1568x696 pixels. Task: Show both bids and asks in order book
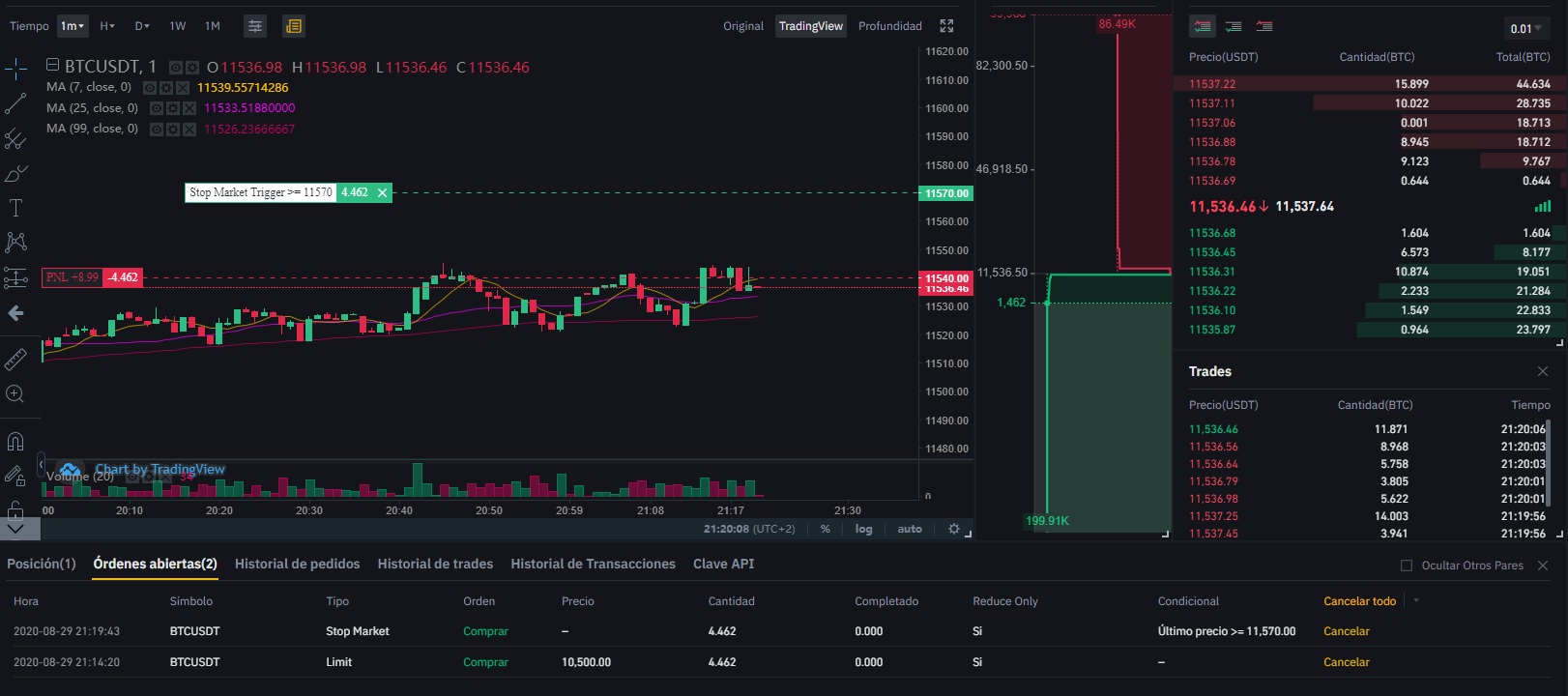[x=1203, y=26]
